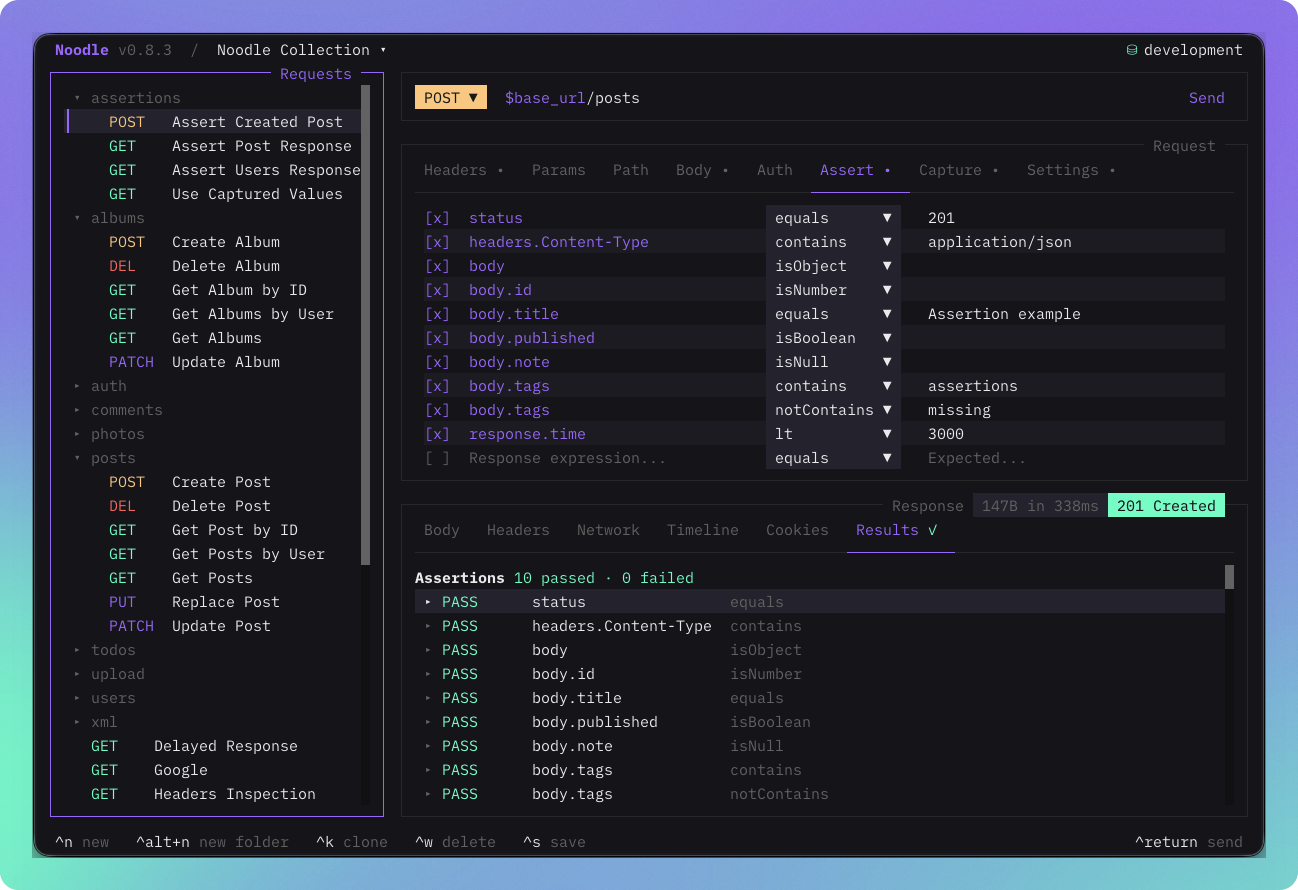Collapse the albums folder arrow
The width and height of the screenshot is (1298, 890).
click(x=77, y=218)
